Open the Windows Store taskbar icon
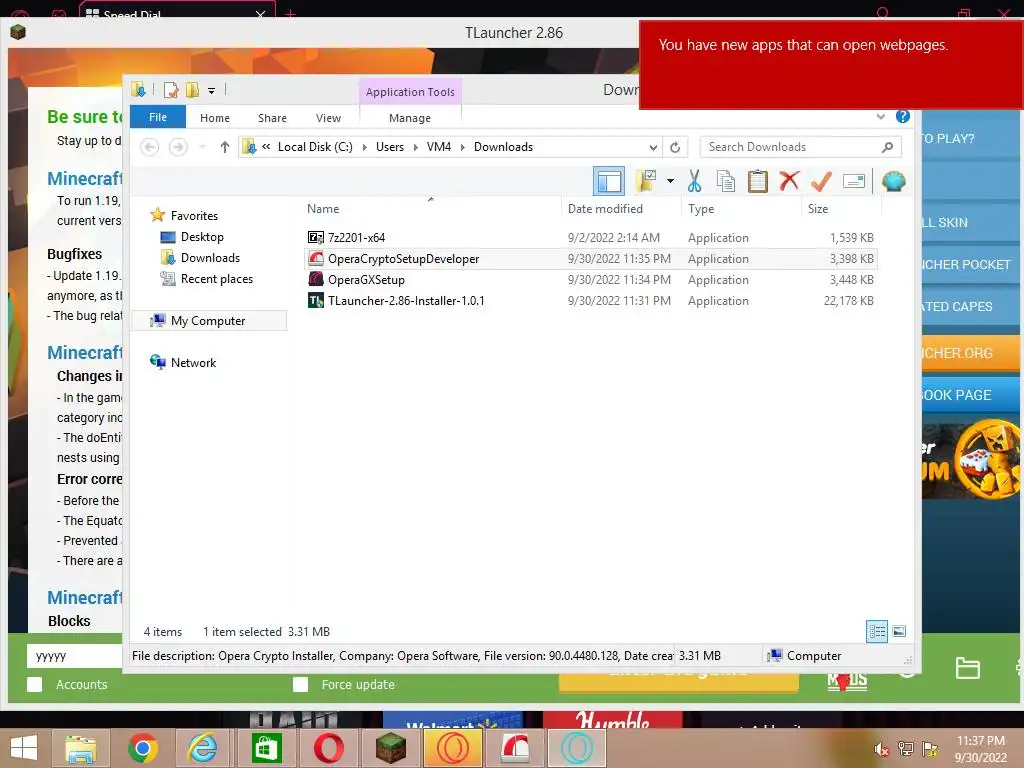The image size is (1024, 768). [265, 748]
